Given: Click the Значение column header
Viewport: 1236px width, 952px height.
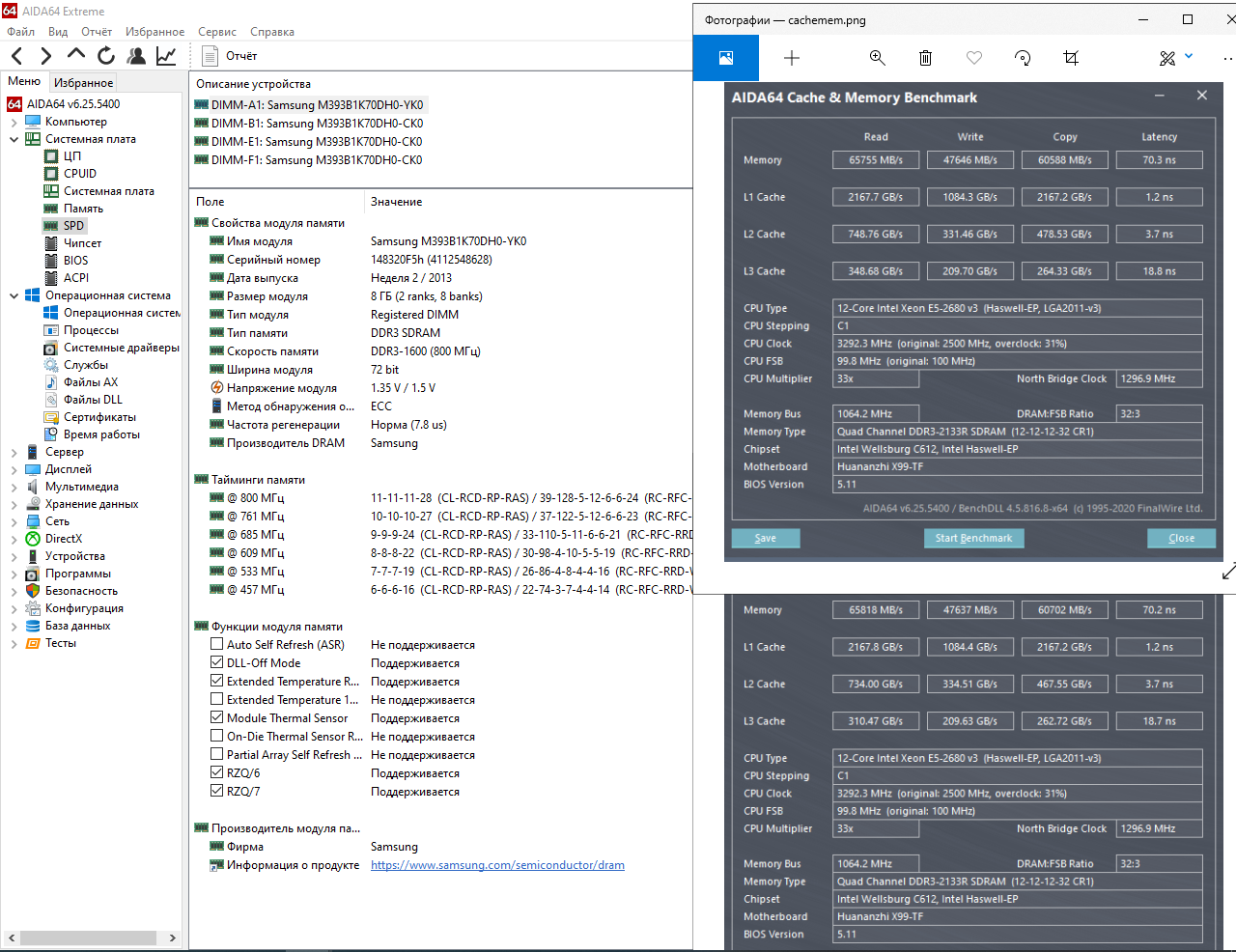Looking at the screenshot, I should 397,202.
